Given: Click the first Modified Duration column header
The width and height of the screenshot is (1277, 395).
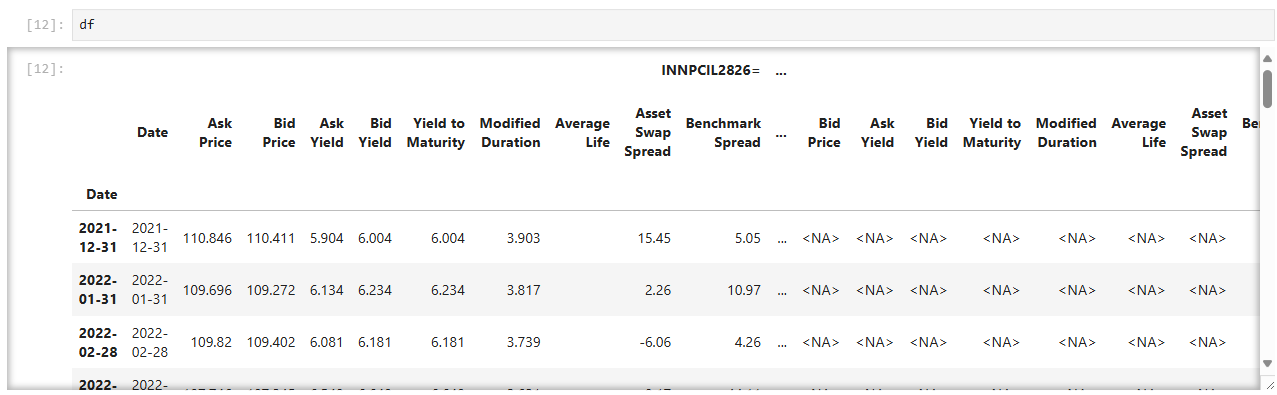Looking at the screenshot, I should (510, 133).
